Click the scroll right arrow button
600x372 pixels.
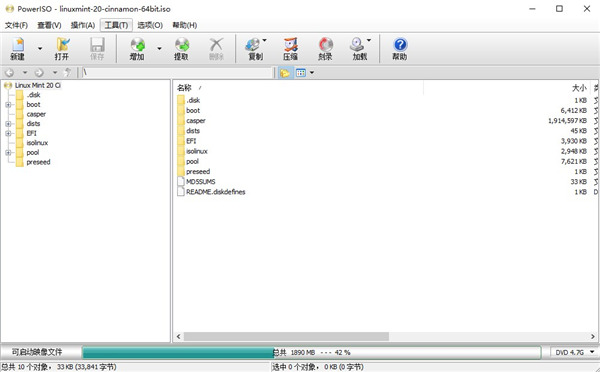point(593,336)
